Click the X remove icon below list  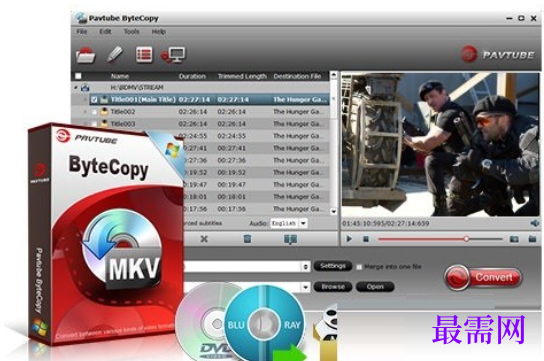(204, 239)
